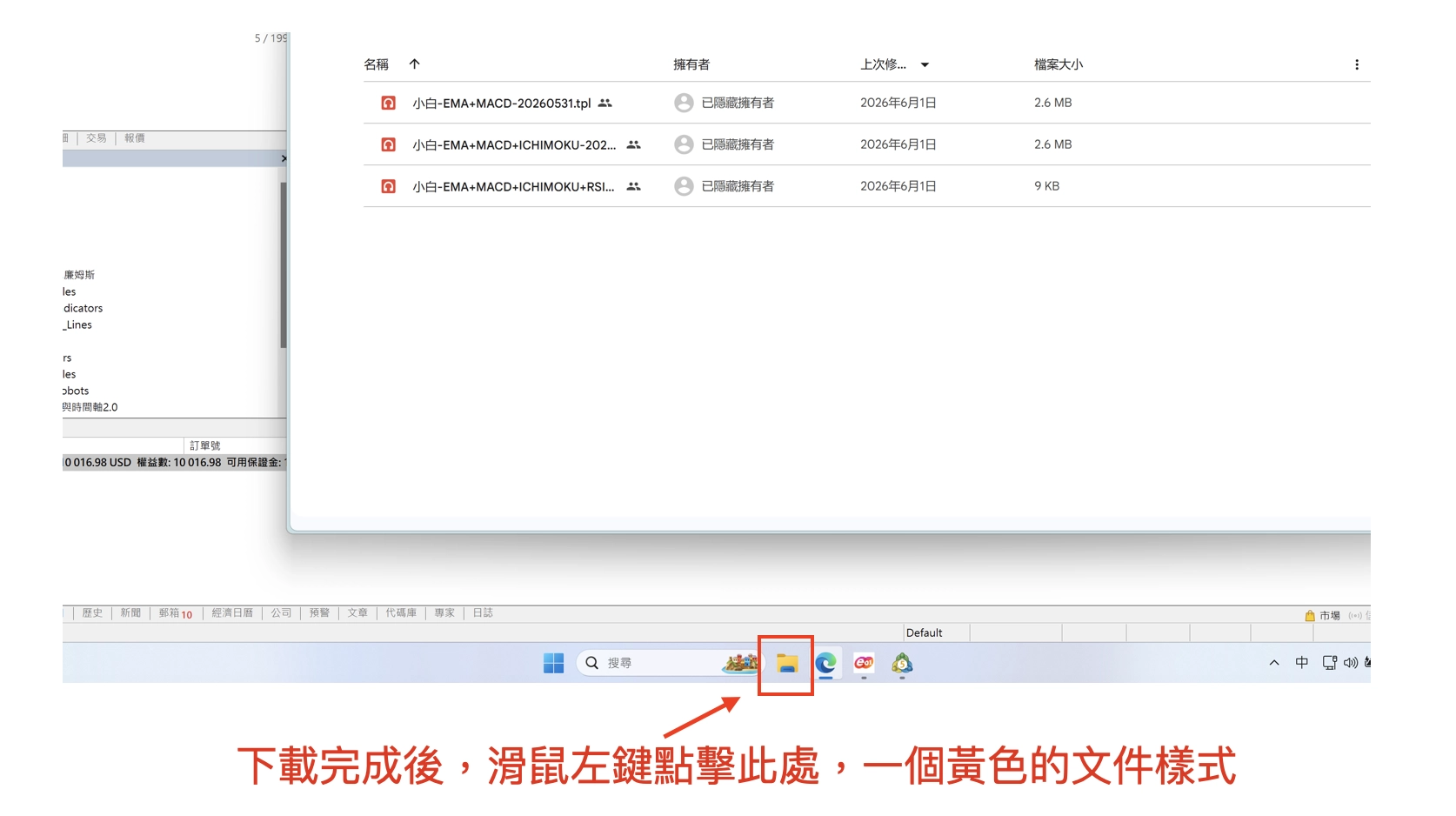Image resolution: width=1456 pixels, height=816 pixels.
Task: Click the MetaTrader navigator vertical scrollbar
Action: 283,265
